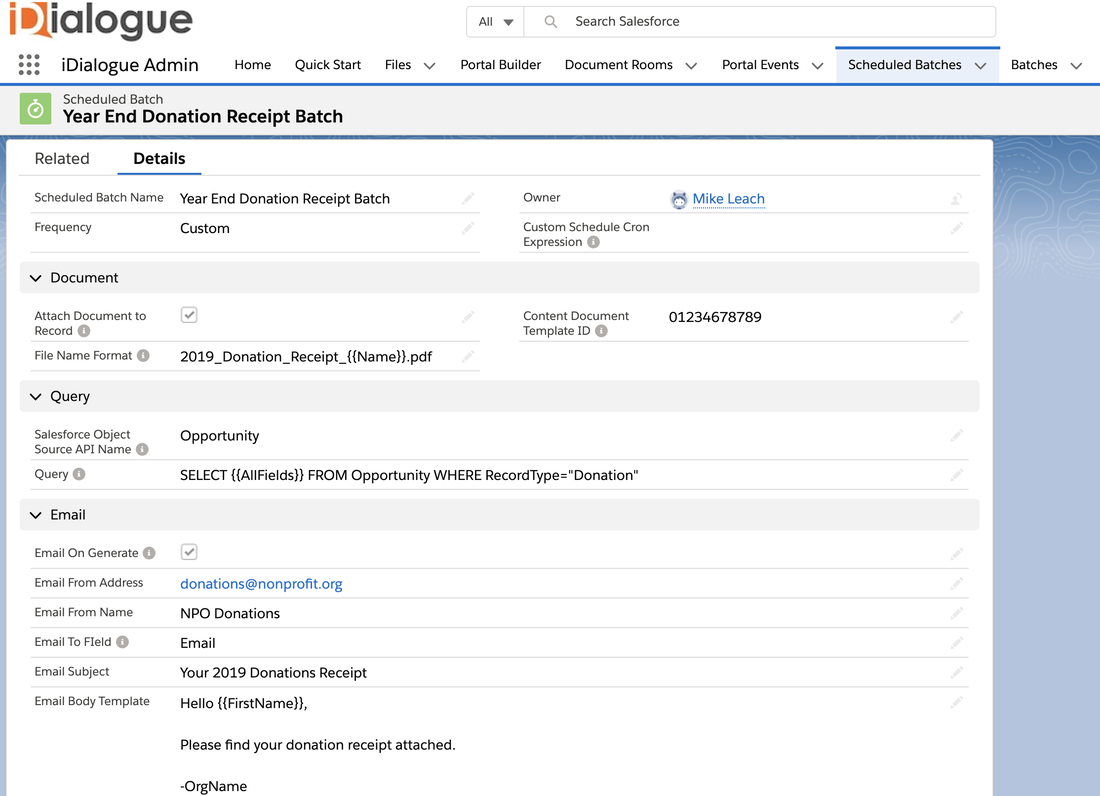Screen dimensions: 1100x796
Task: Open the Portal Builder nav tab
Action: 500,65
